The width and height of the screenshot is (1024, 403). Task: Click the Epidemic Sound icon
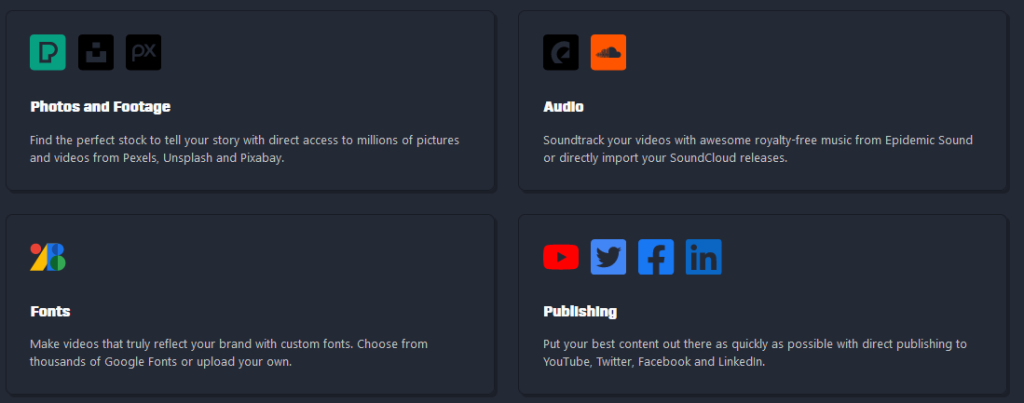click(x=561, y=52)
